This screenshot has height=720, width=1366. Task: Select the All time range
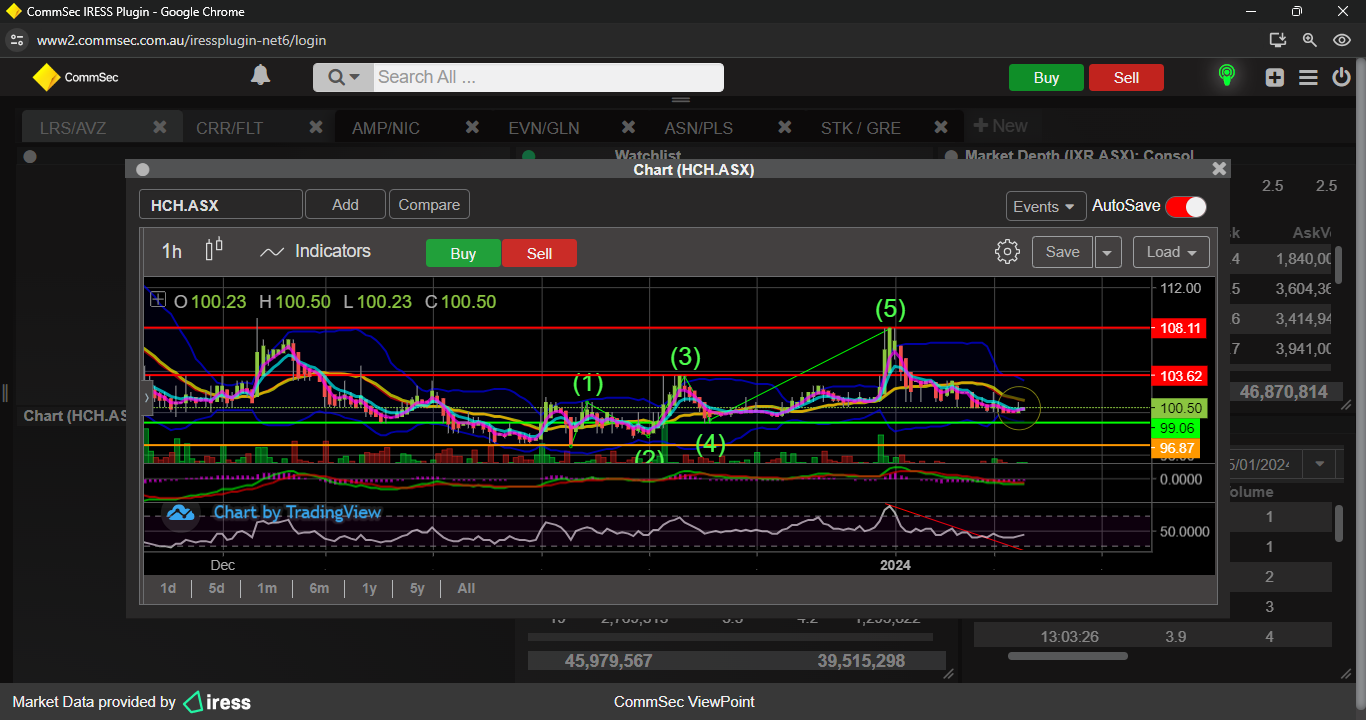[466, 588]
